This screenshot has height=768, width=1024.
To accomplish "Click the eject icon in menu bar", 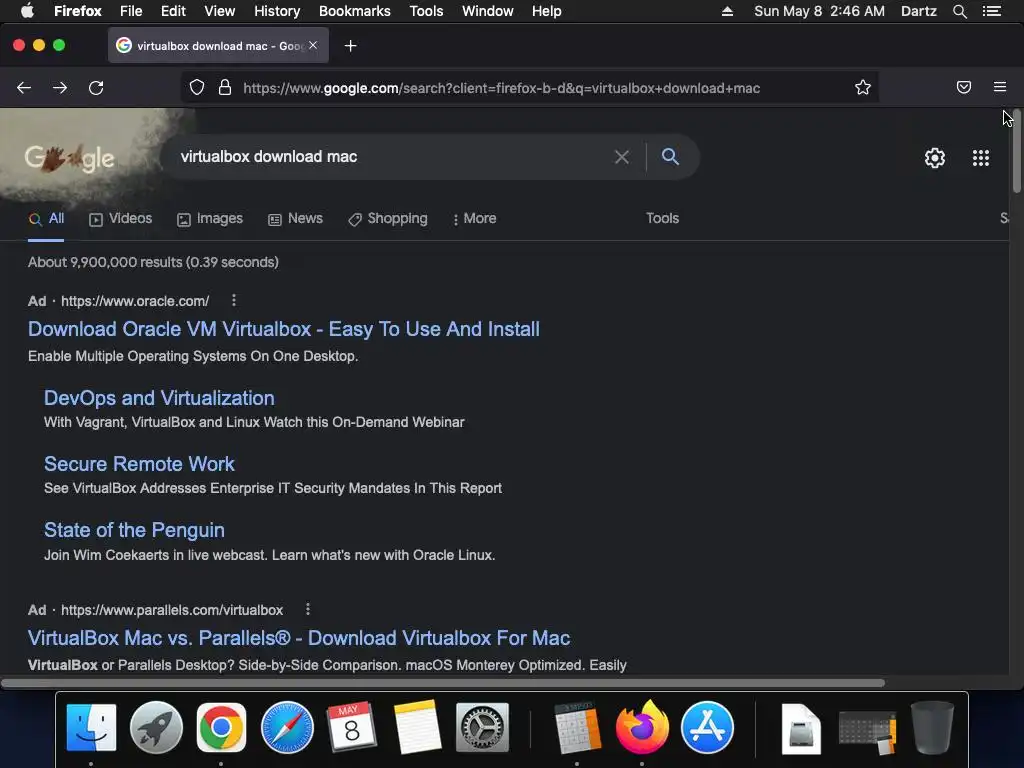I will [x=727, y=11].
